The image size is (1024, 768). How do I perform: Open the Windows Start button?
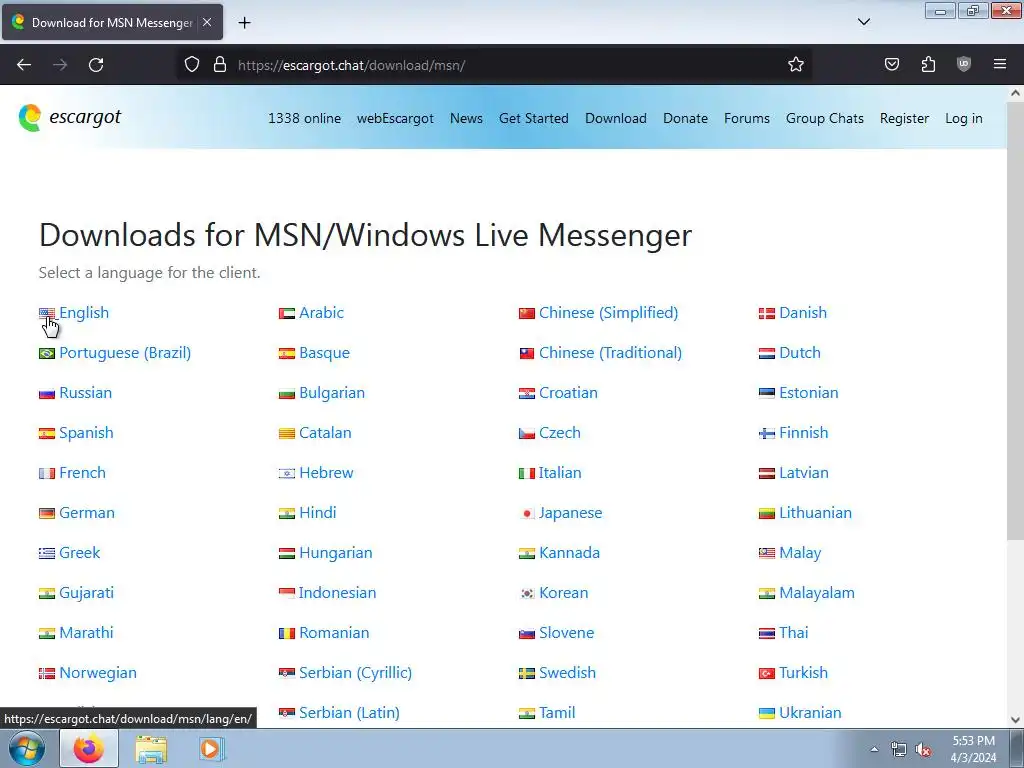pos(27,748)
